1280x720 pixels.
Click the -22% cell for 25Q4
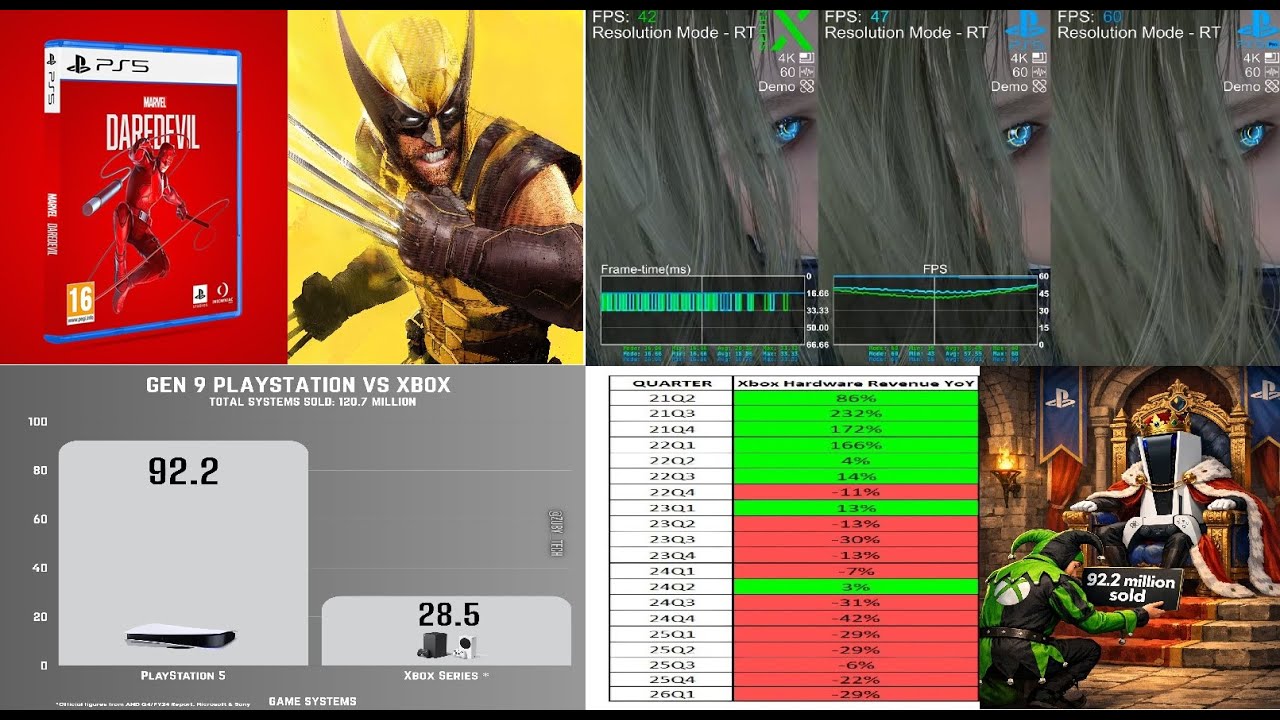[856, 681]
